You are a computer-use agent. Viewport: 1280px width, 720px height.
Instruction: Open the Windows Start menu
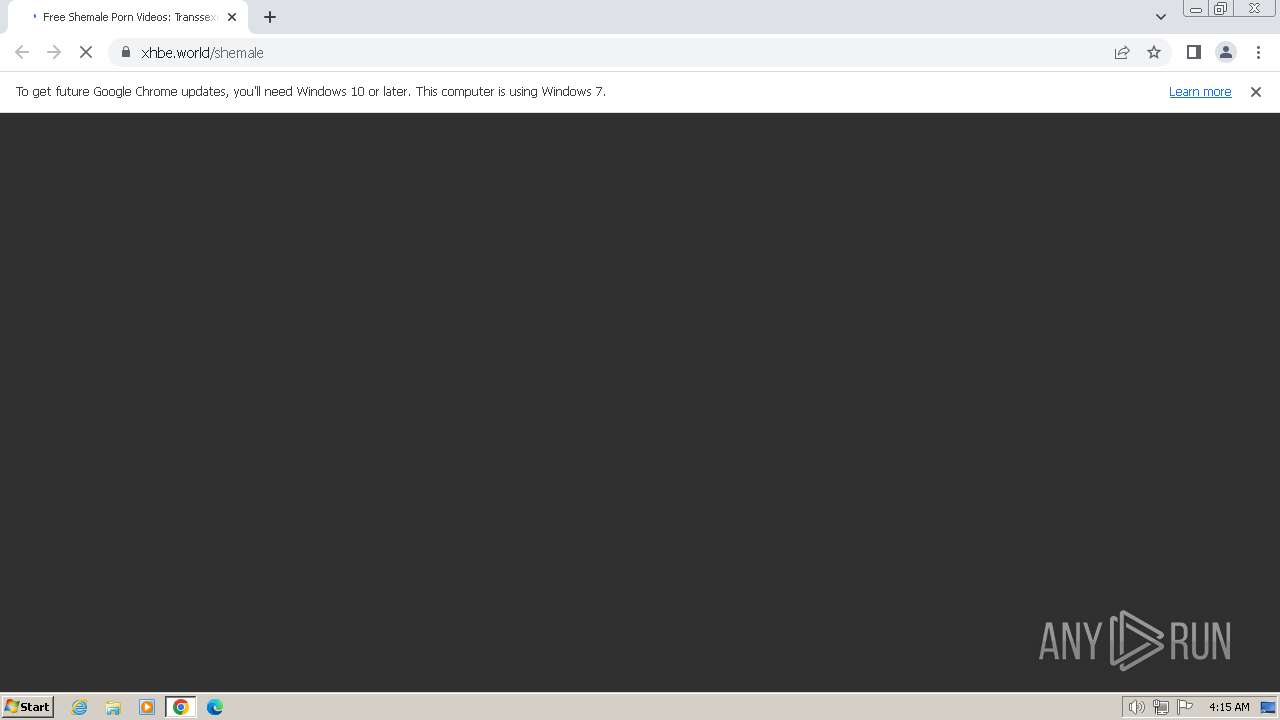coord(28,706)
